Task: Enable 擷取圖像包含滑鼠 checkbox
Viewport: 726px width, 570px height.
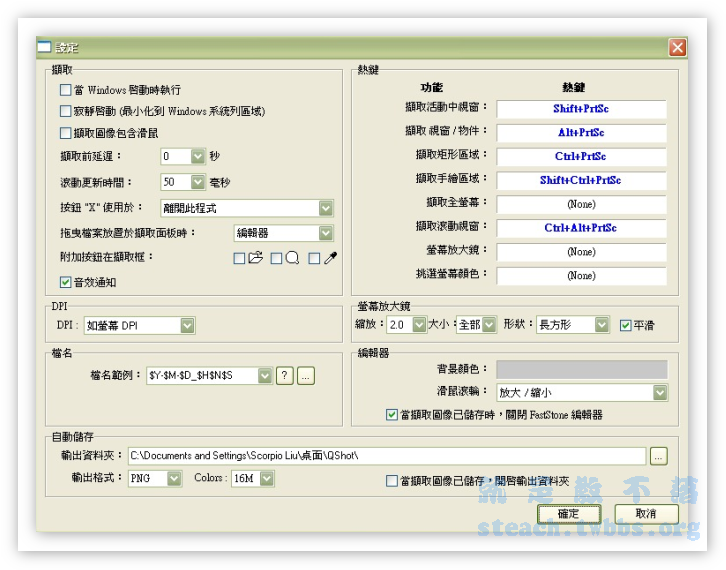Action: pyautogui.click(x=66, y=133)
